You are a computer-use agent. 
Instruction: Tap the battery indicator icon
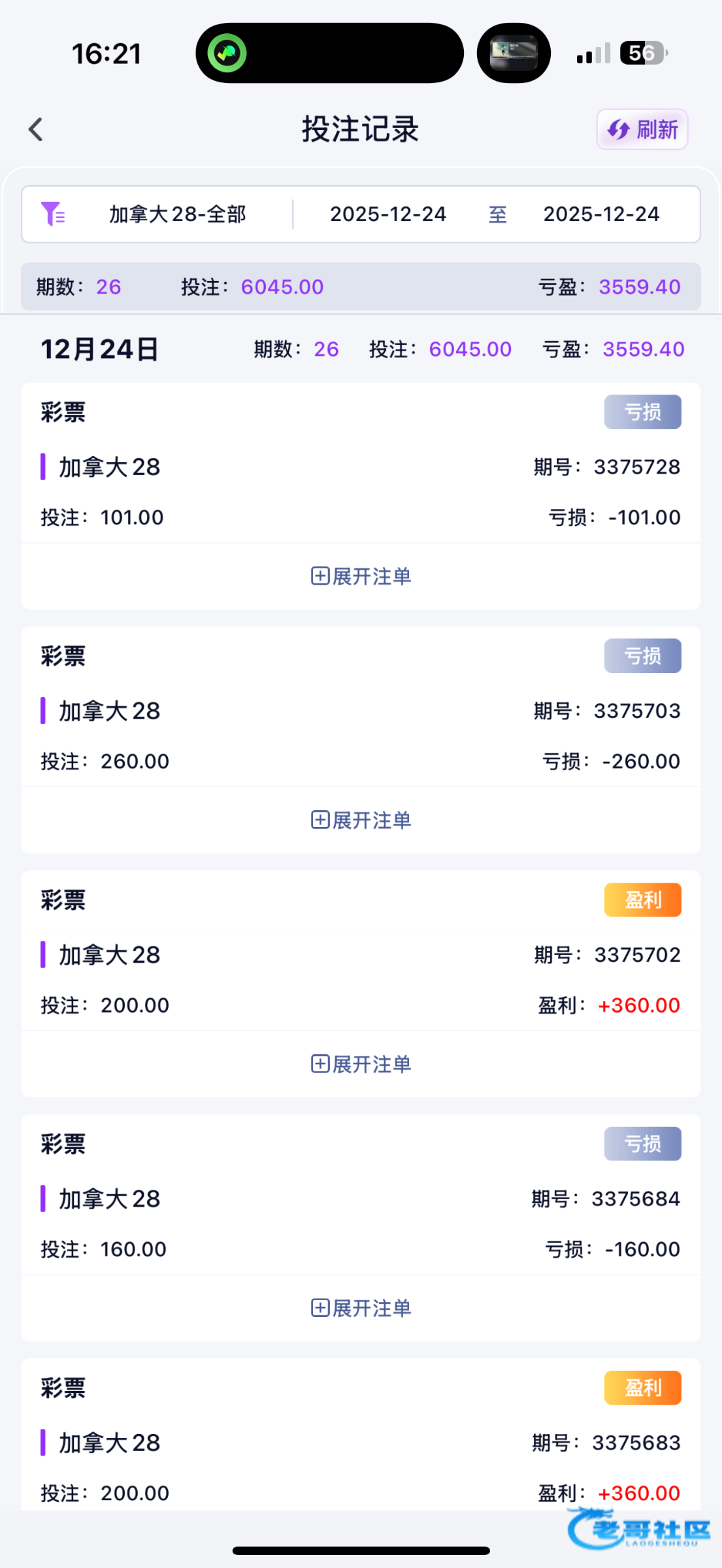[644, 53]
